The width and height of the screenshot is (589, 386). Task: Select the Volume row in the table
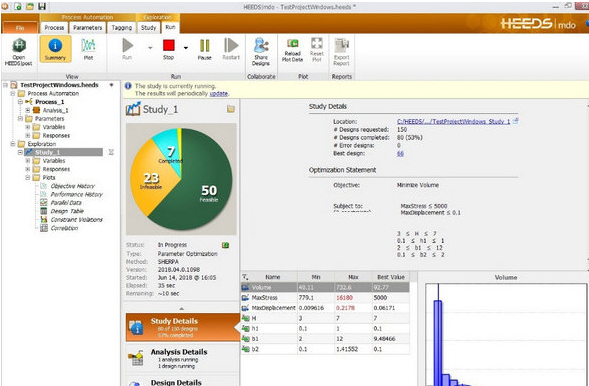click(325, 288)
